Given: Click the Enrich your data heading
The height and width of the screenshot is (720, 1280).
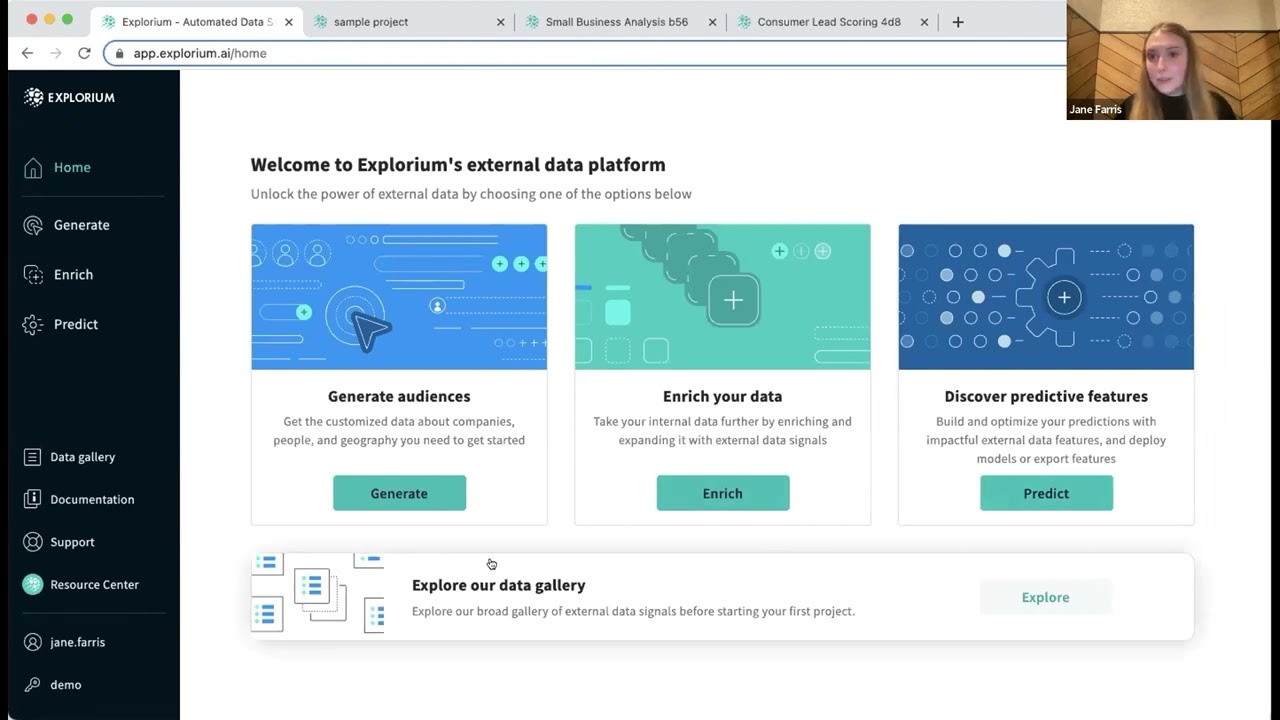Looking at the screenshot, I should pos(723,396).
